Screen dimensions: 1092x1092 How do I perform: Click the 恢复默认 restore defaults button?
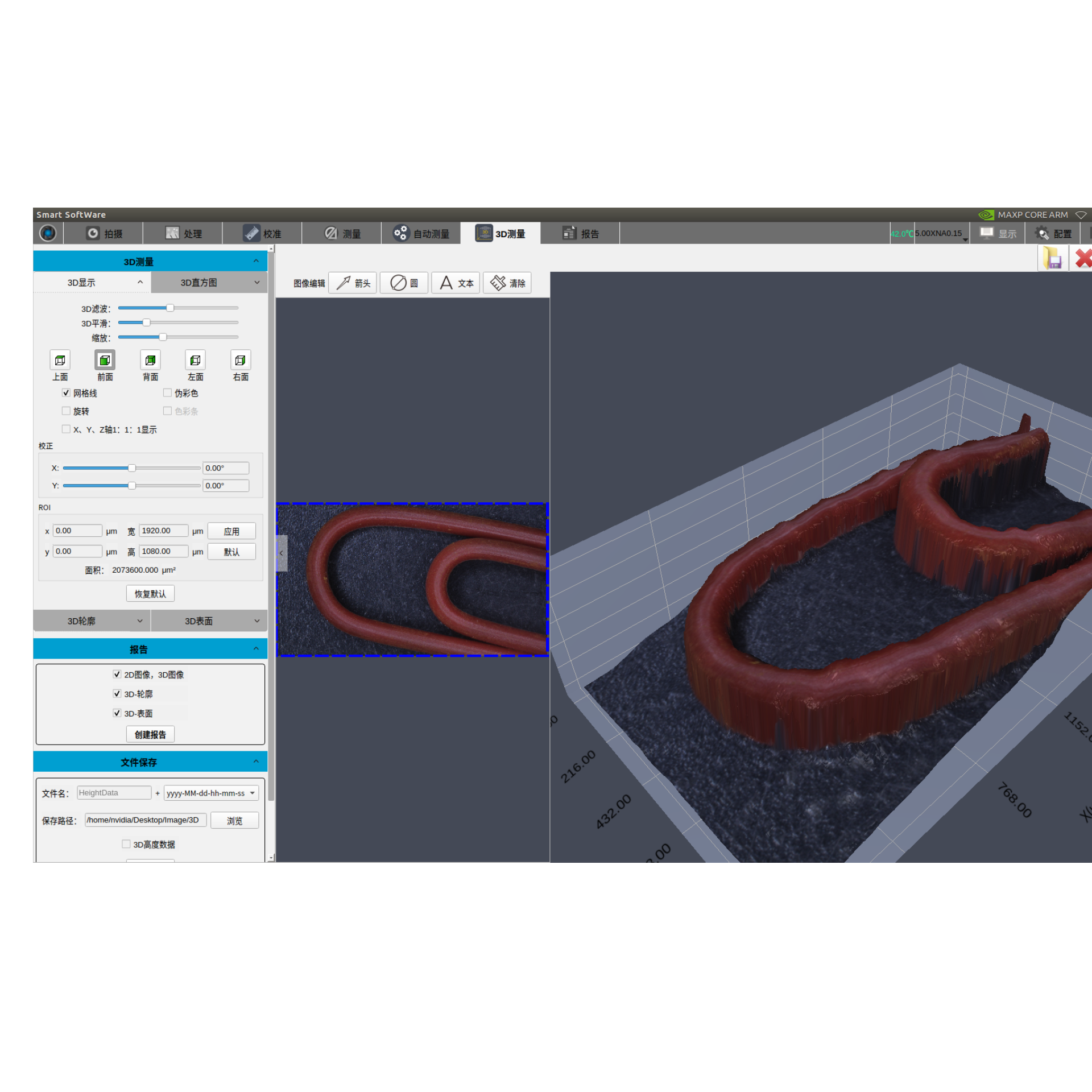click(x=150, y=594)
